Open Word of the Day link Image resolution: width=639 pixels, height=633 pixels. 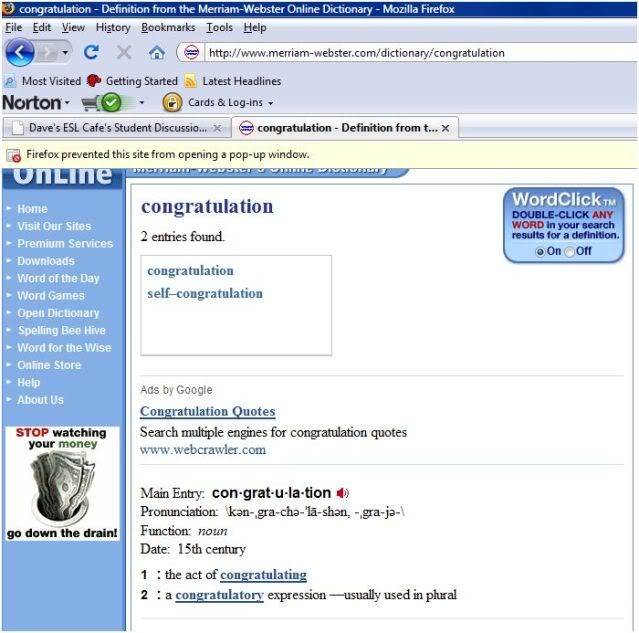[x=58, y=278]
